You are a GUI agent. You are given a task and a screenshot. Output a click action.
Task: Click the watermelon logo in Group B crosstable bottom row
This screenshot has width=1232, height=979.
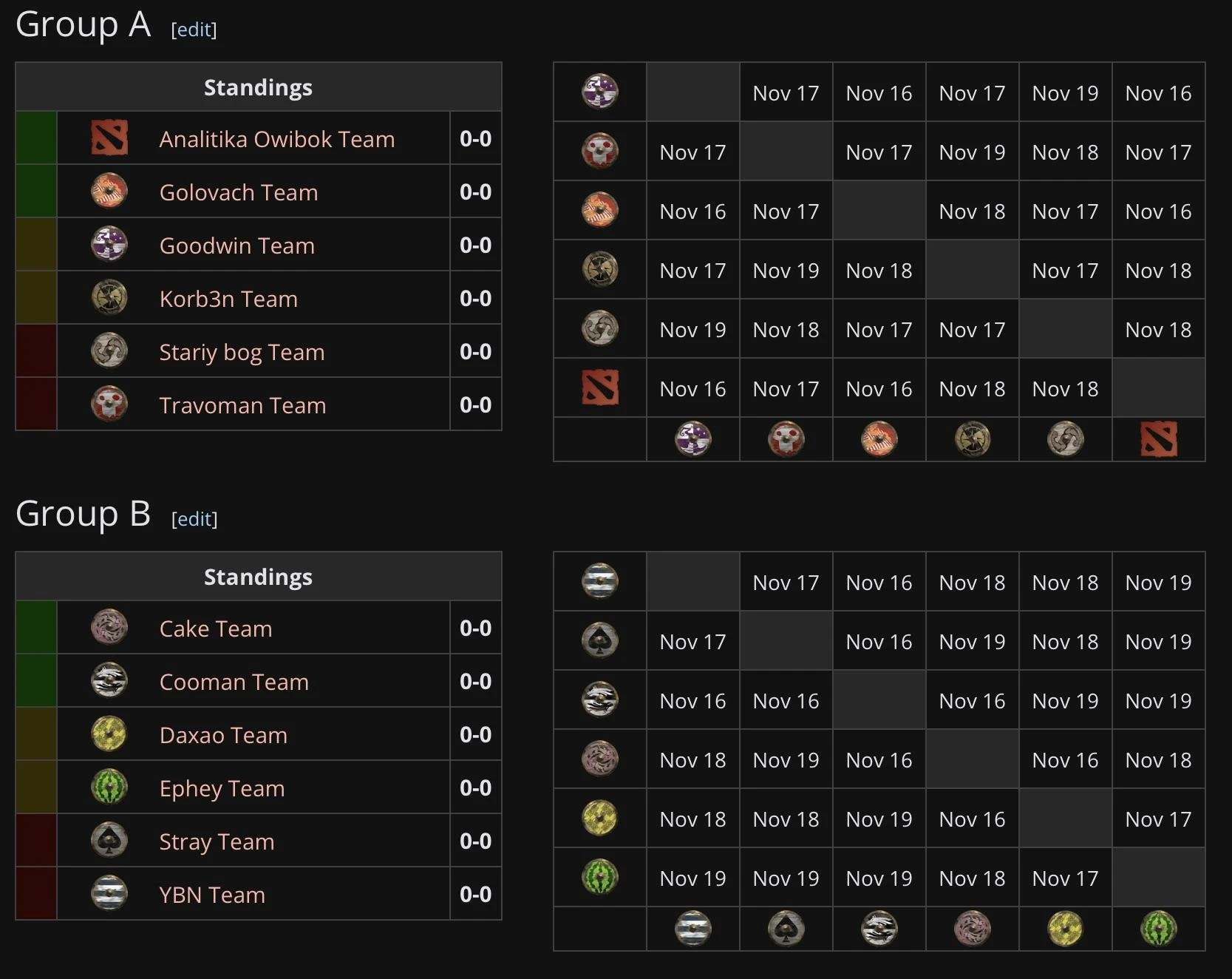click(x=1158, y=929)
